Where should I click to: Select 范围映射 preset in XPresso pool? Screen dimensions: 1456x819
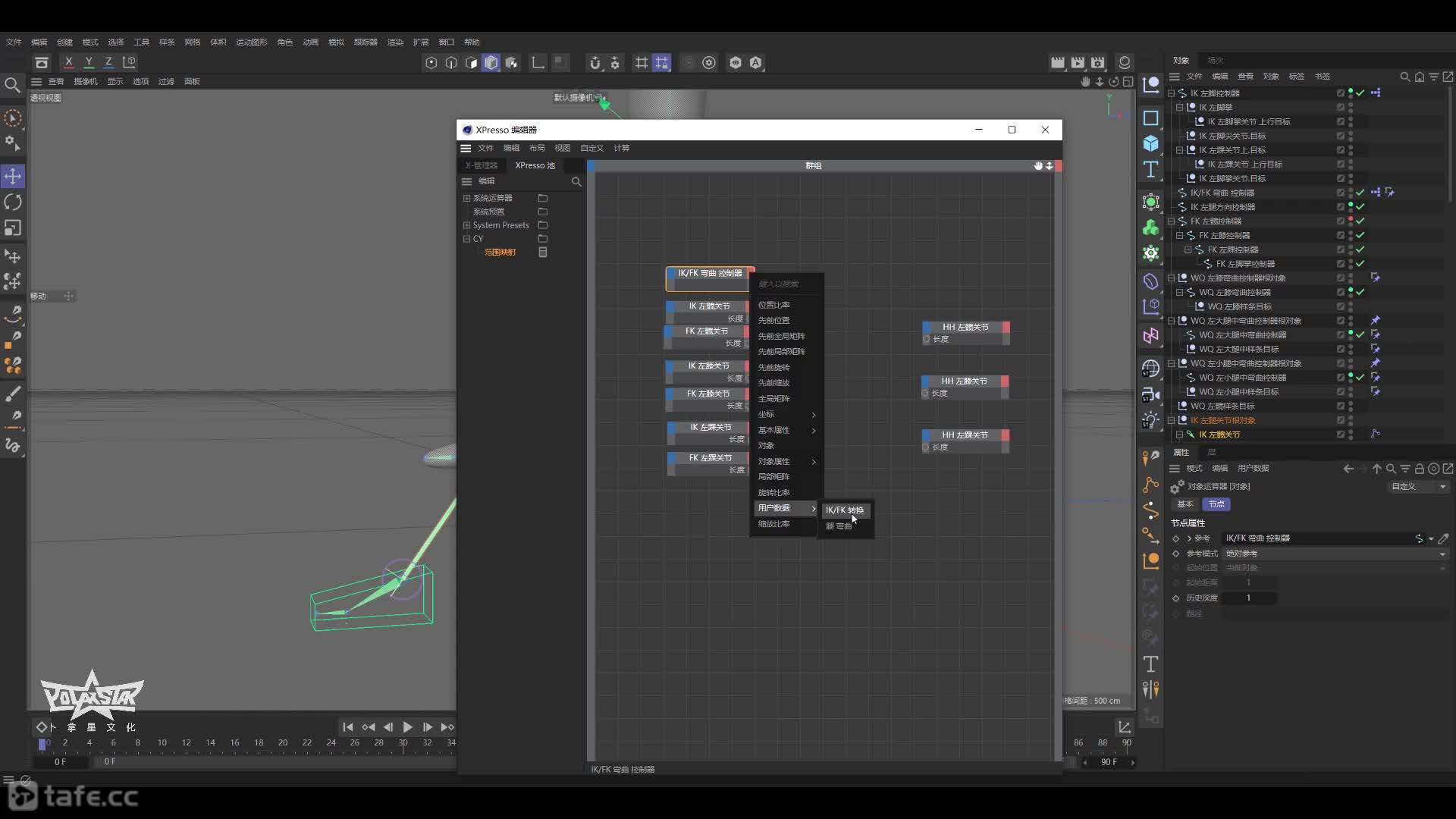[x=500, y=253]
